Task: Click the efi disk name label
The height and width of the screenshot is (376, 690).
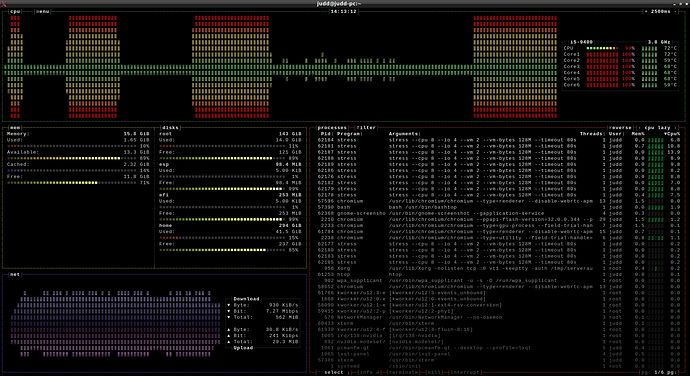Action: [x=164, y=195]
